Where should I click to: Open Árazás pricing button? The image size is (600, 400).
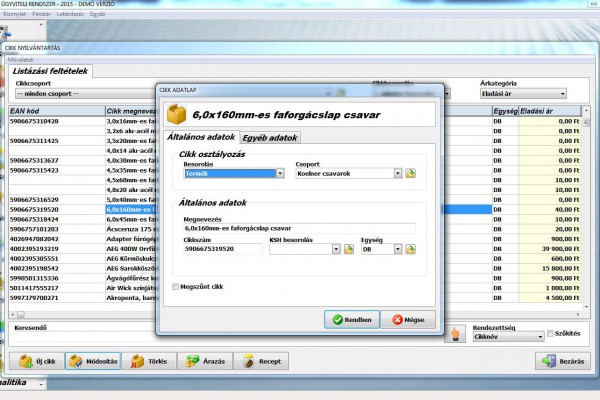tap(205, 361)
